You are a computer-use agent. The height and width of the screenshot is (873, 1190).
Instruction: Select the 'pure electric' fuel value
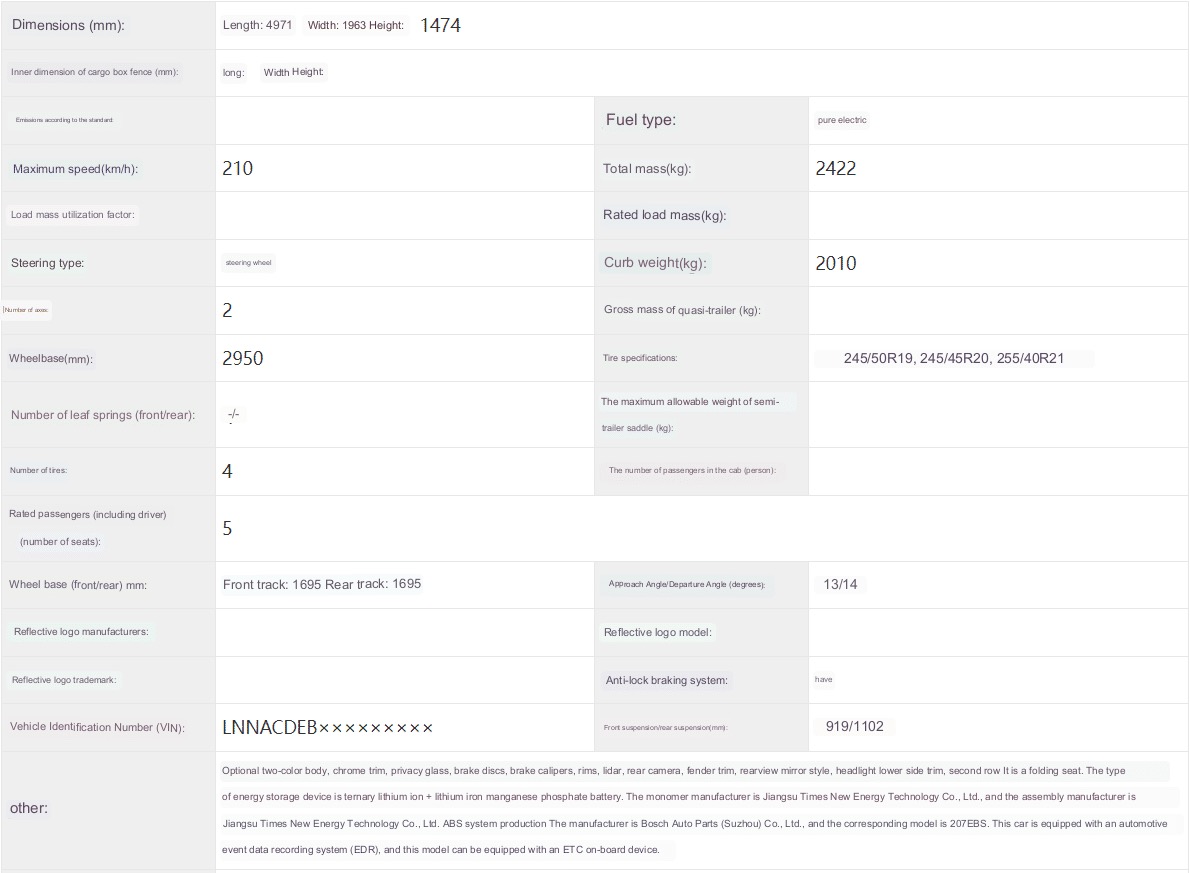click(842, 120)
